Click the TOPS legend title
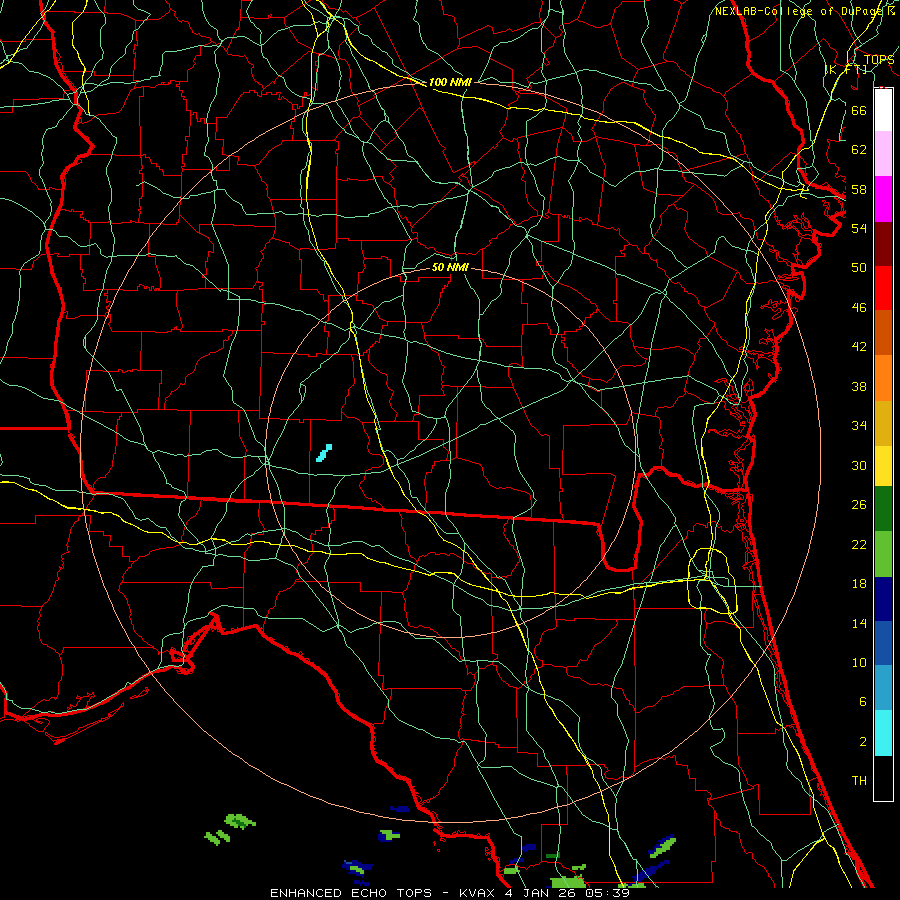Image resolution: width=900 pixels, height=900 pixels. (879, 59)
